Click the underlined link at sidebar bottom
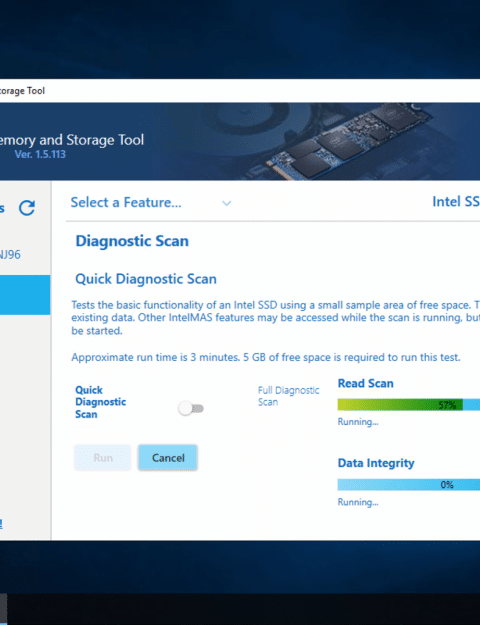This screenshot has height=625, width=480. click(x=1, y=523)
